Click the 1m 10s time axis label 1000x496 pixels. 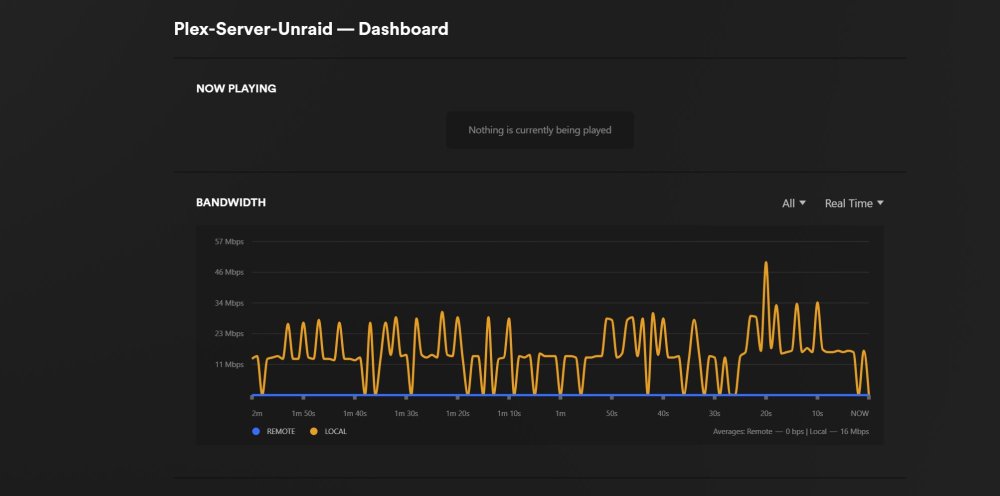coord(509,413)
